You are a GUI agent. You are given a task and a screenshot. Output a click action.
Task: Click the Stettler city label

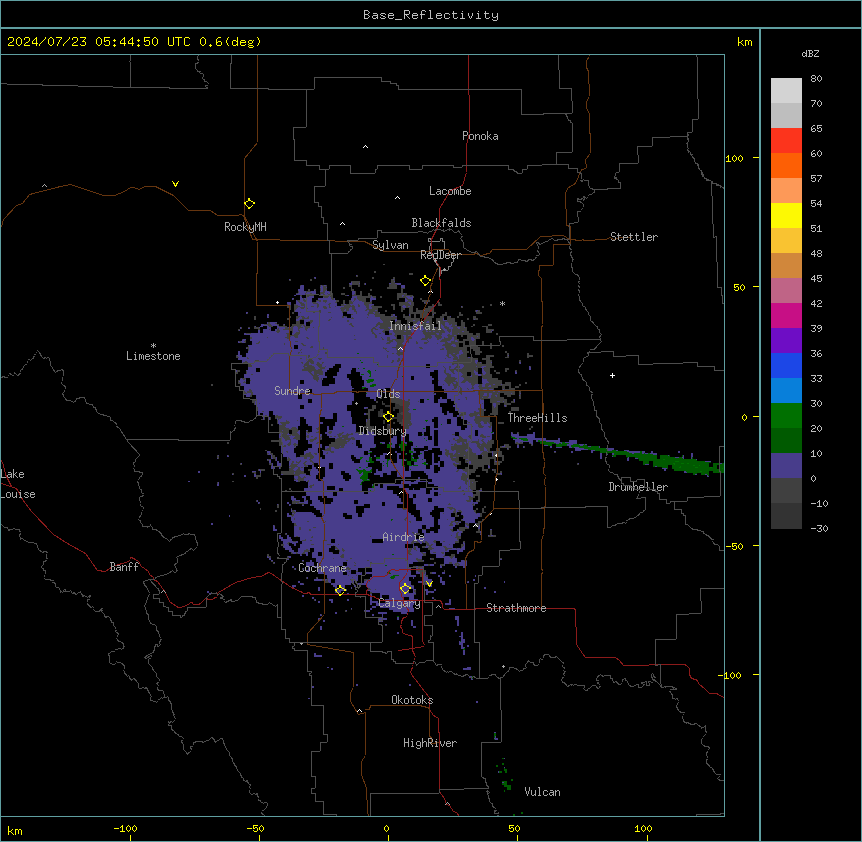(634, 237)
